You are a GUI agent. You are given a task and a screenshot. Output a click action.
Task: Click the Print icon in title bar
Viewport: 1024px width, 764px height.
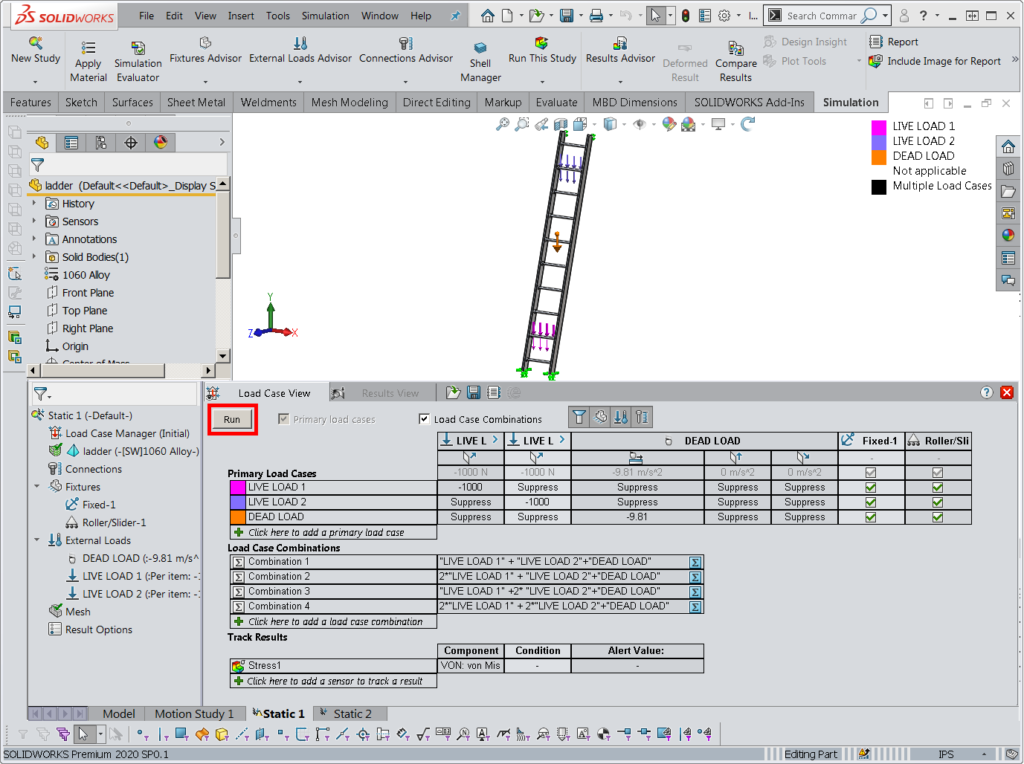(x=596, y=16)
